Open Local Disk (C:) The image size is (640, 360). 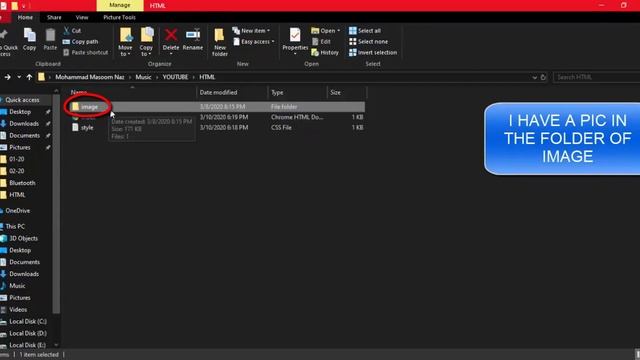tap(28, 322)
